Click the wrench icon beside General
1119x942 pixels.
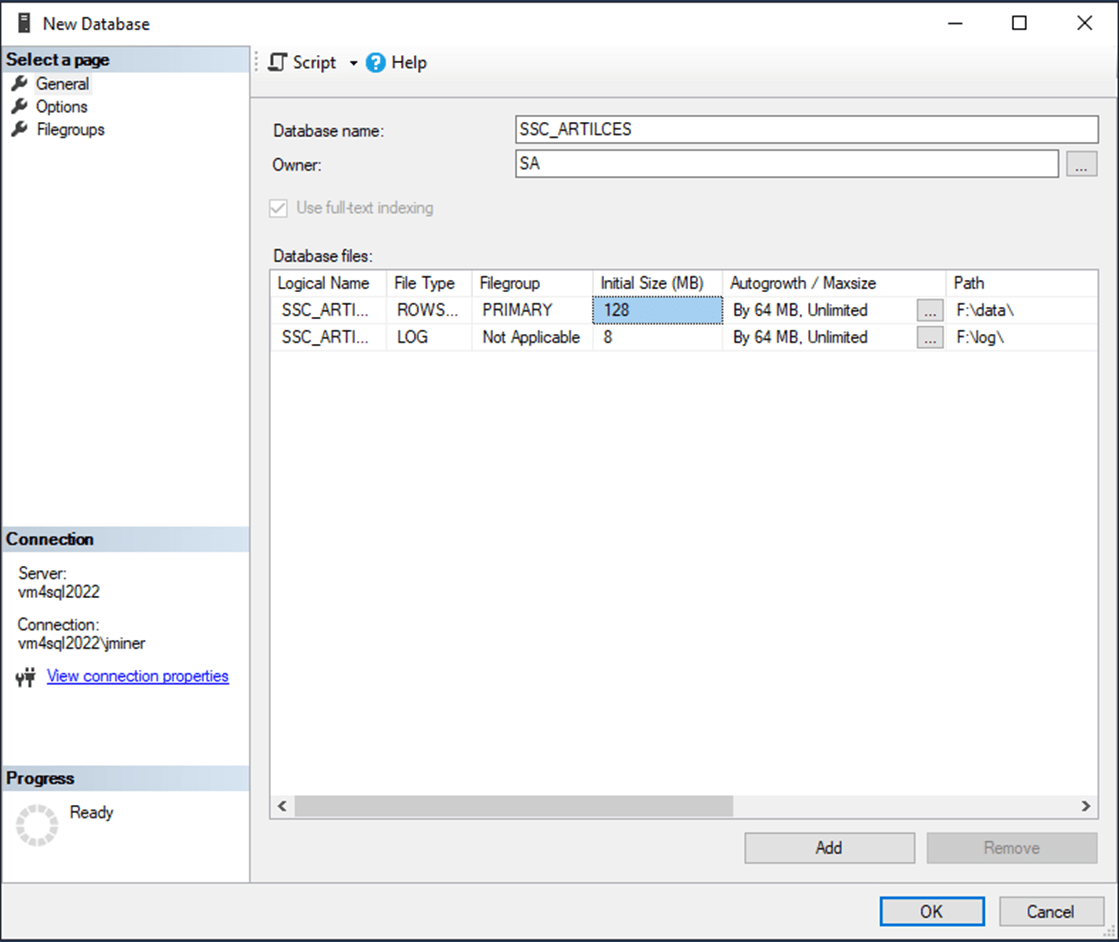19,83
